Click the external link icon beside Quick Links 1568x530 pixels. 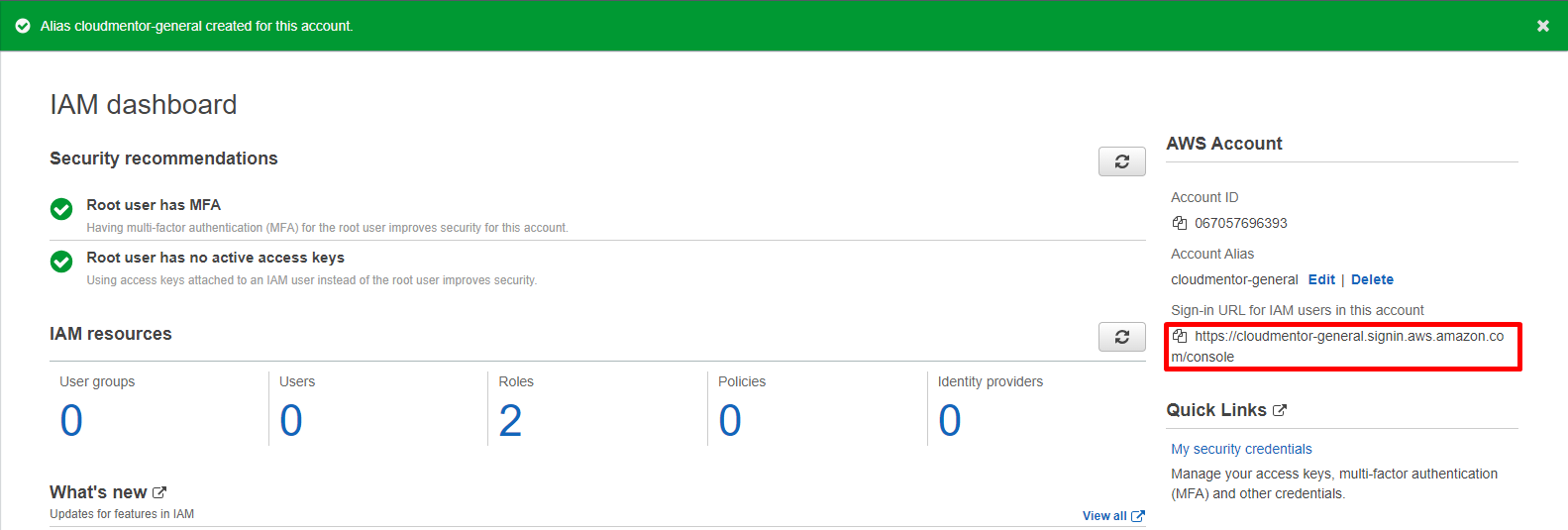1280,410
